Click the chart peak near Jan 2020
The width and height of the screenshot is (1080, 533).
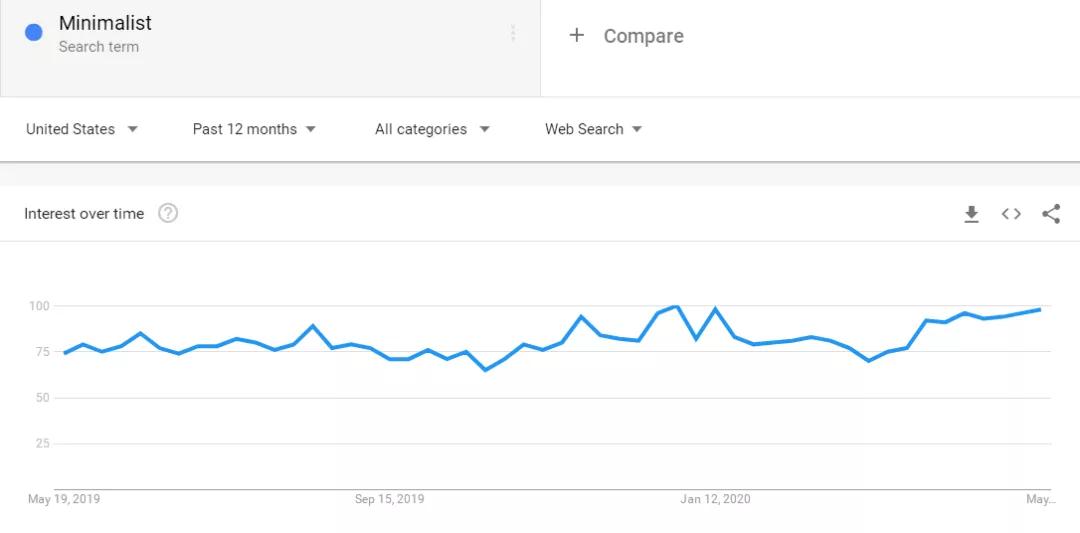(x=677, y=306)
